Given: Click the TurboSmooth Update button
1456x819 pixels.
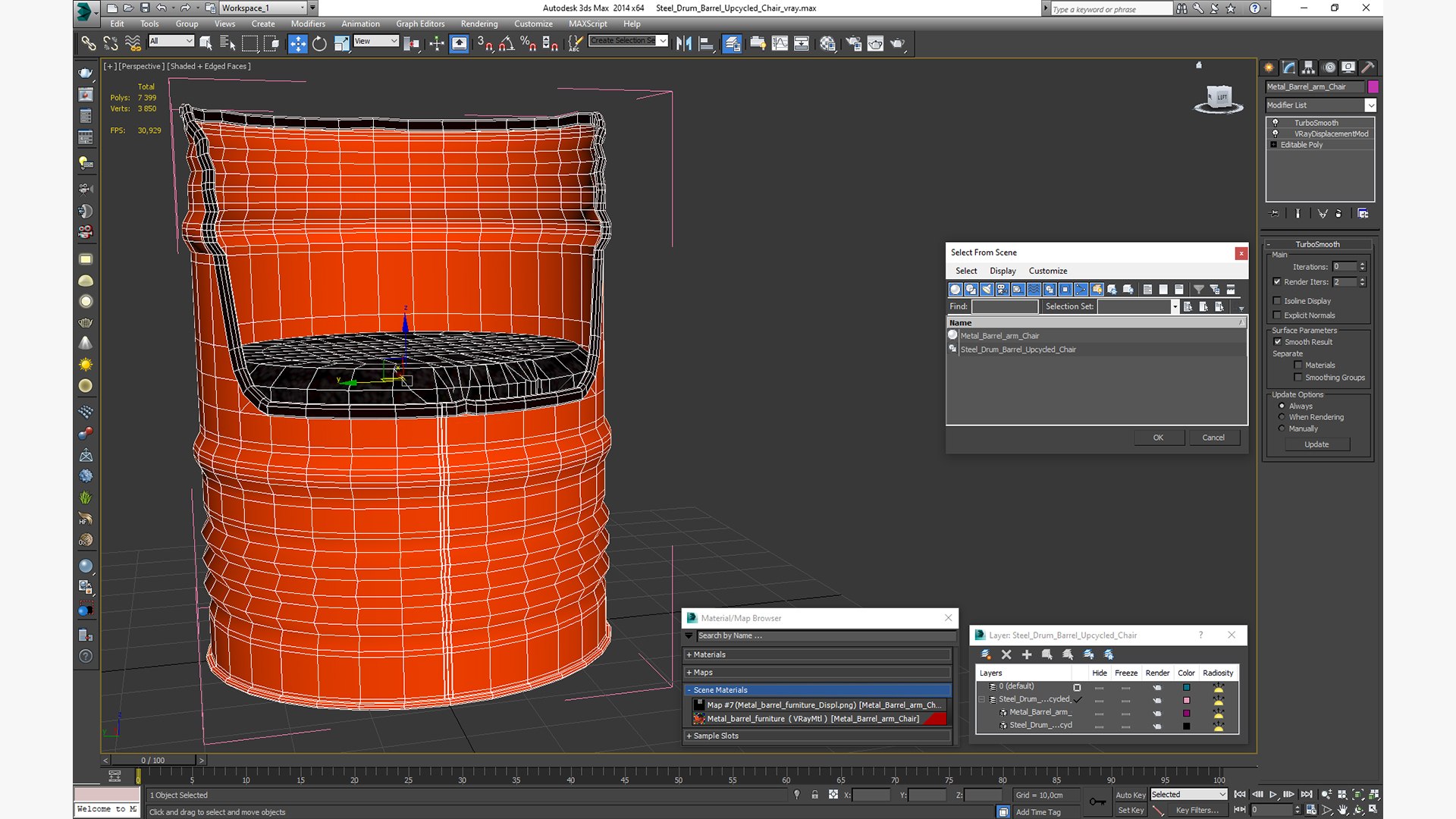Looking at the screenshot, I should tap(1316, 444).
